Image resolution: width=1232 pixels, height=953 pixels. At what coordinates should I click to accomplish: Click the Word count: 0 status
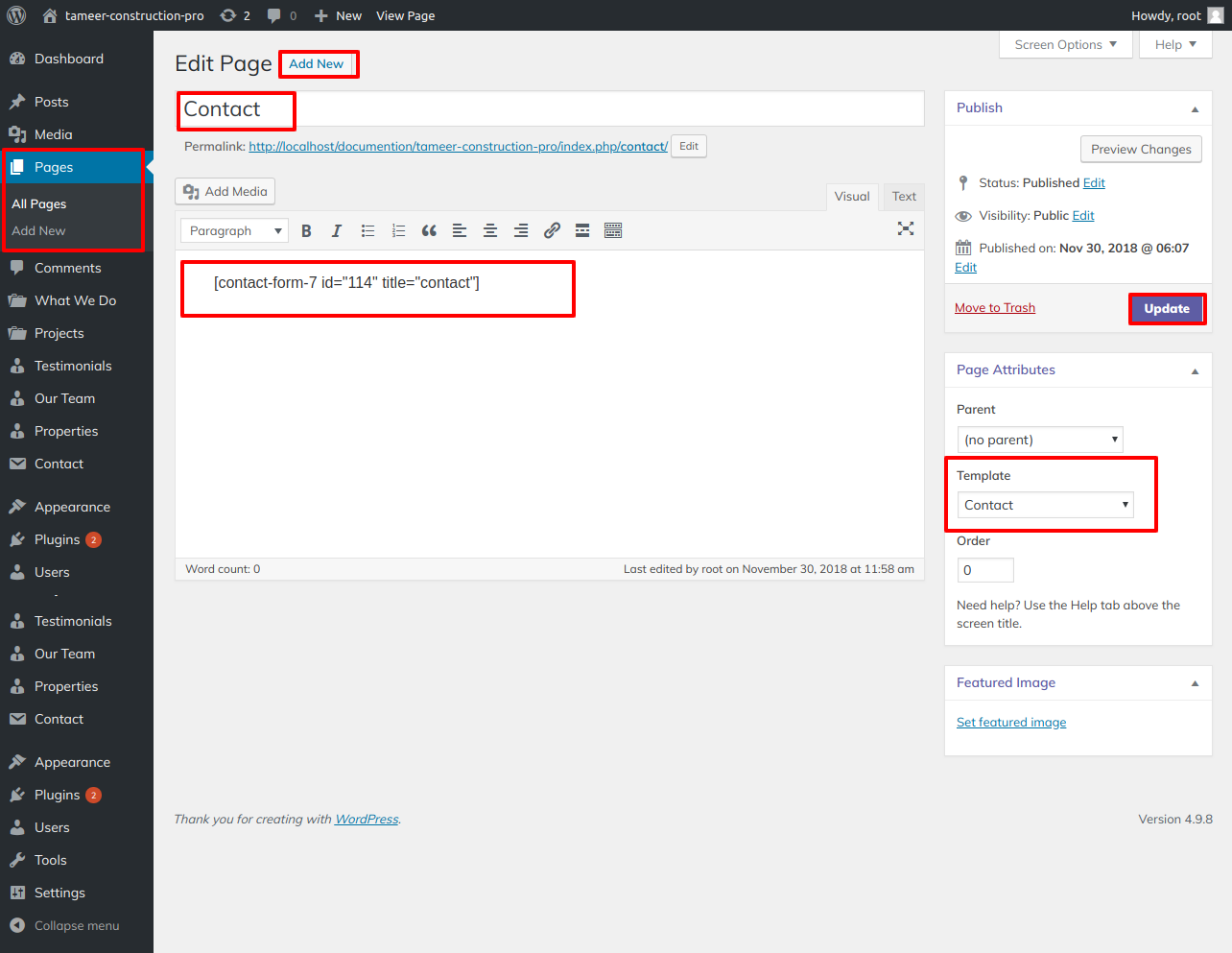223,569
